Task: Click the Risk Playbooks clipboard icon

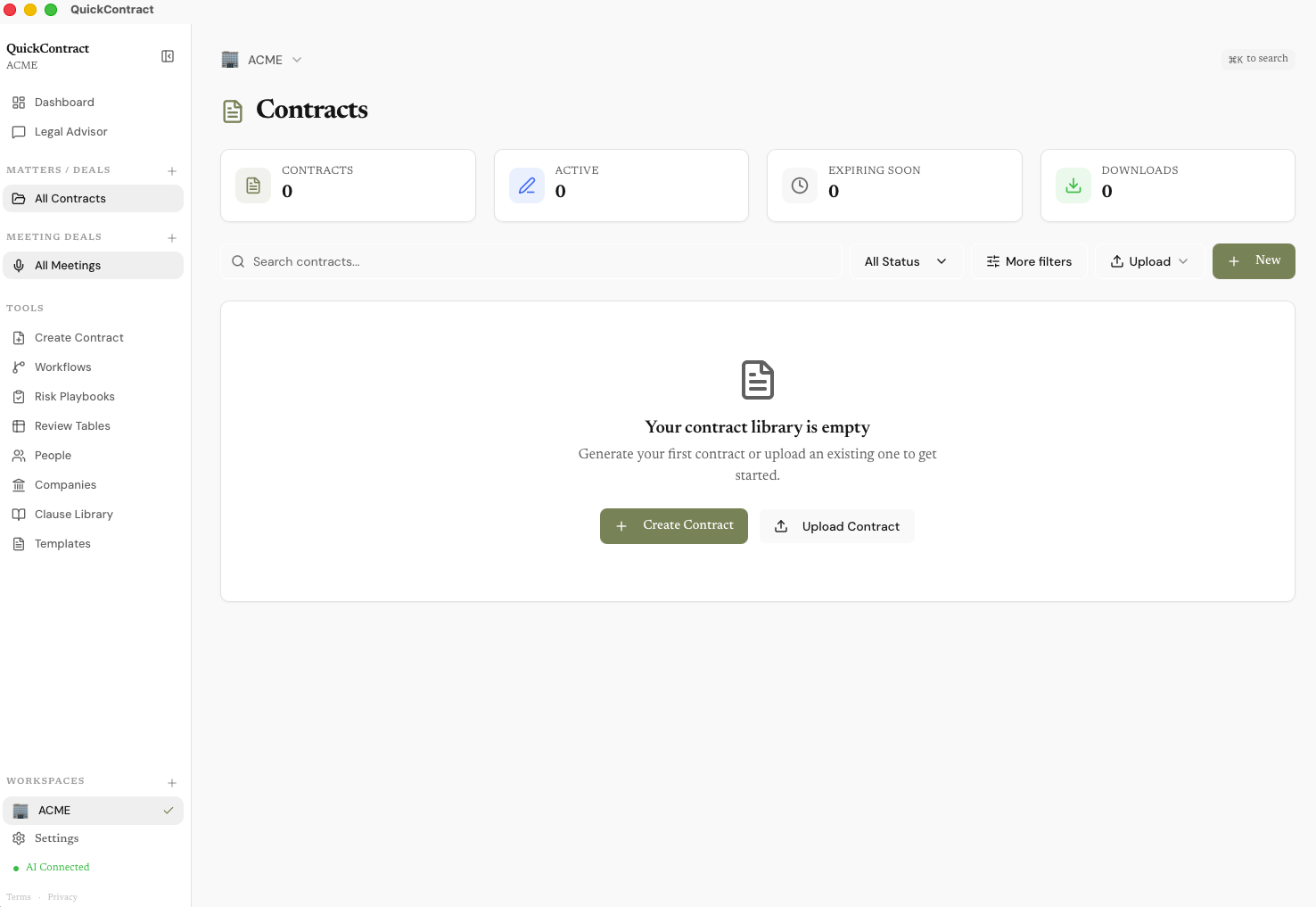Action: tap(19, 397)
